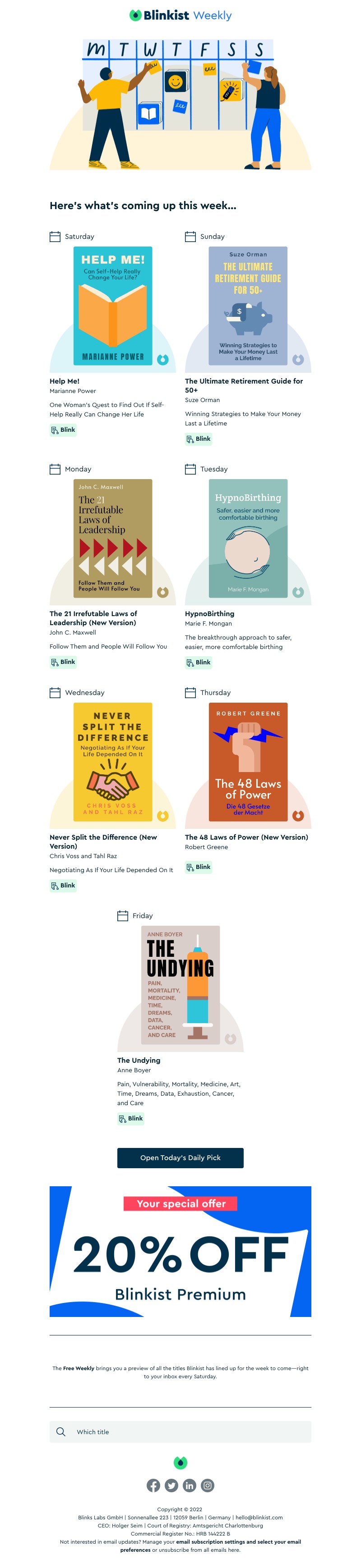Open Never Split the Difference cover

113,762
